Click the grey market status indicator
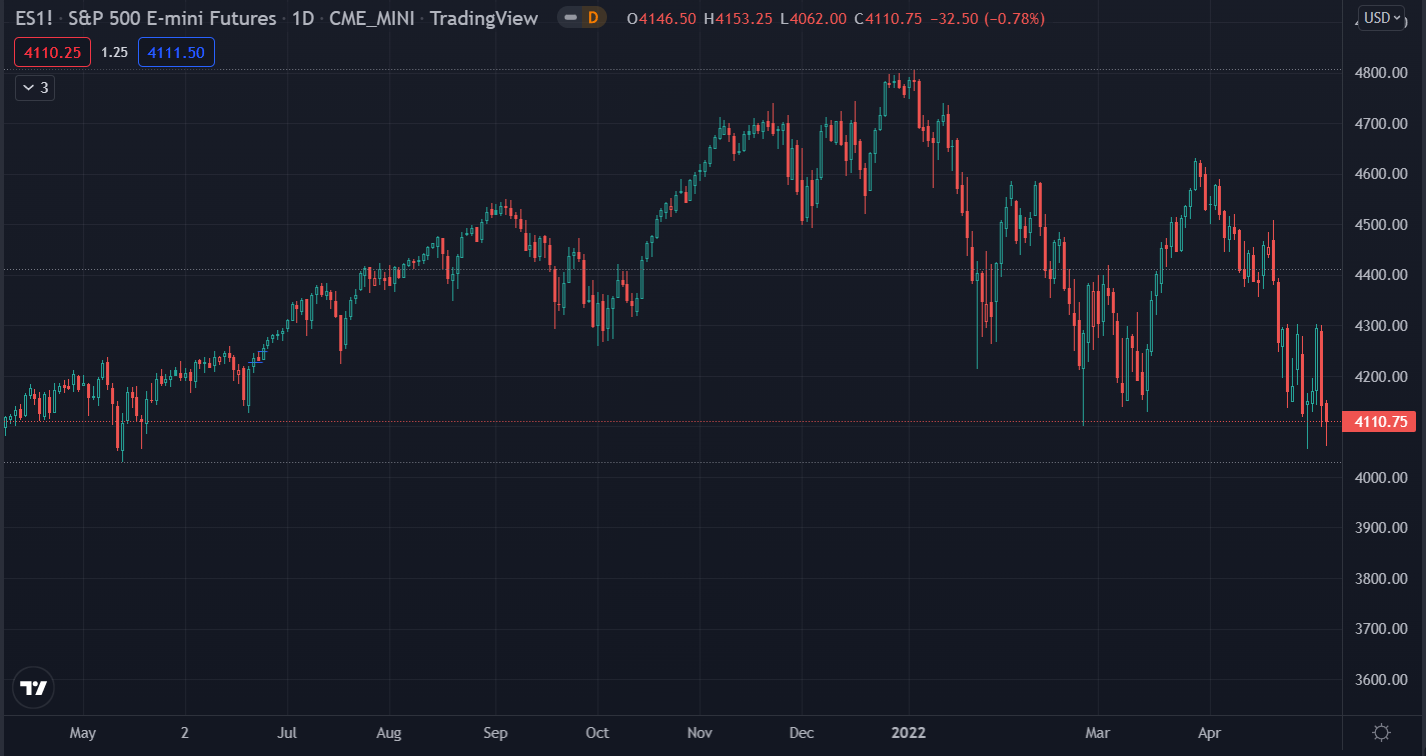The image size is (1426, 756). pos(569,18)
